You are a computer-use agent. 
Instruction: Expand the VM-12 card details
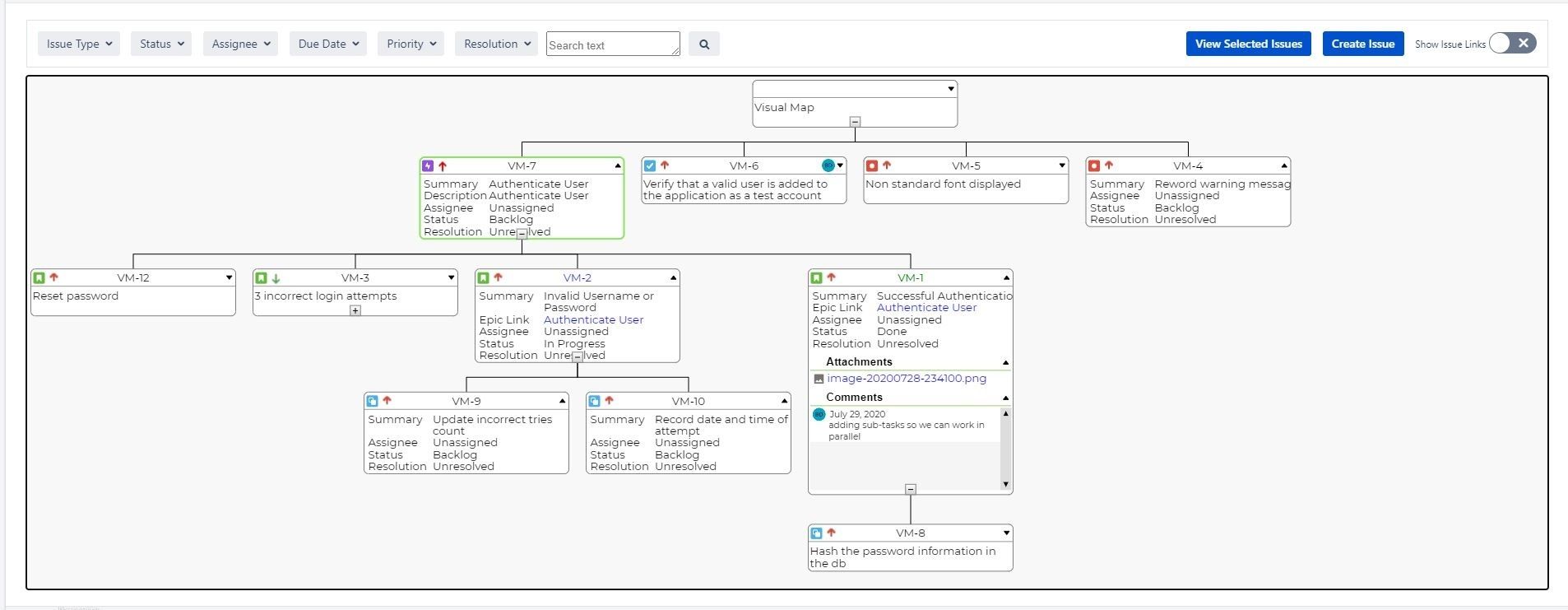click(229, 278)
